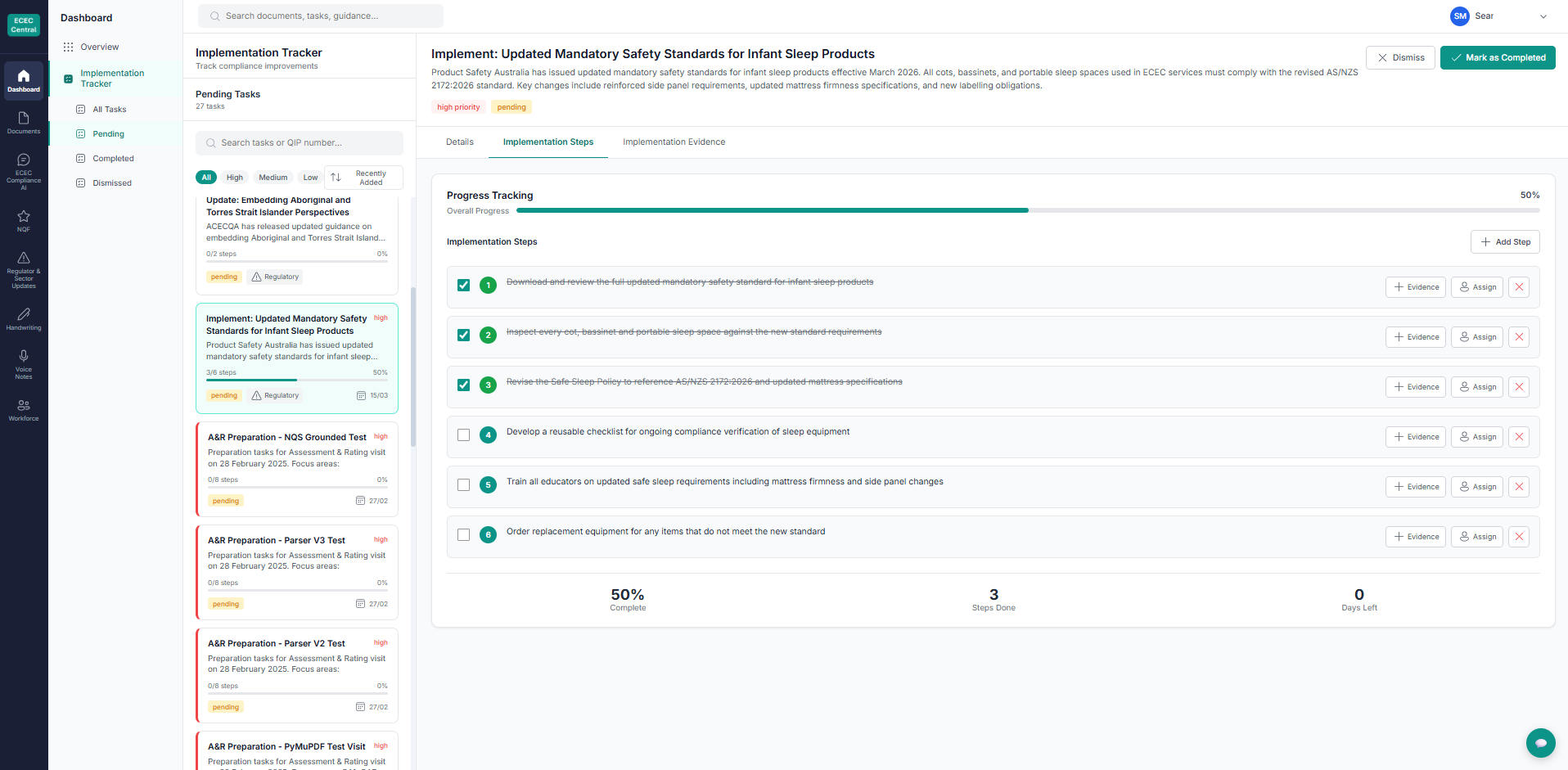
Task: Switch to the Implementation Evidence tab
Action: (x=674, y=142)
